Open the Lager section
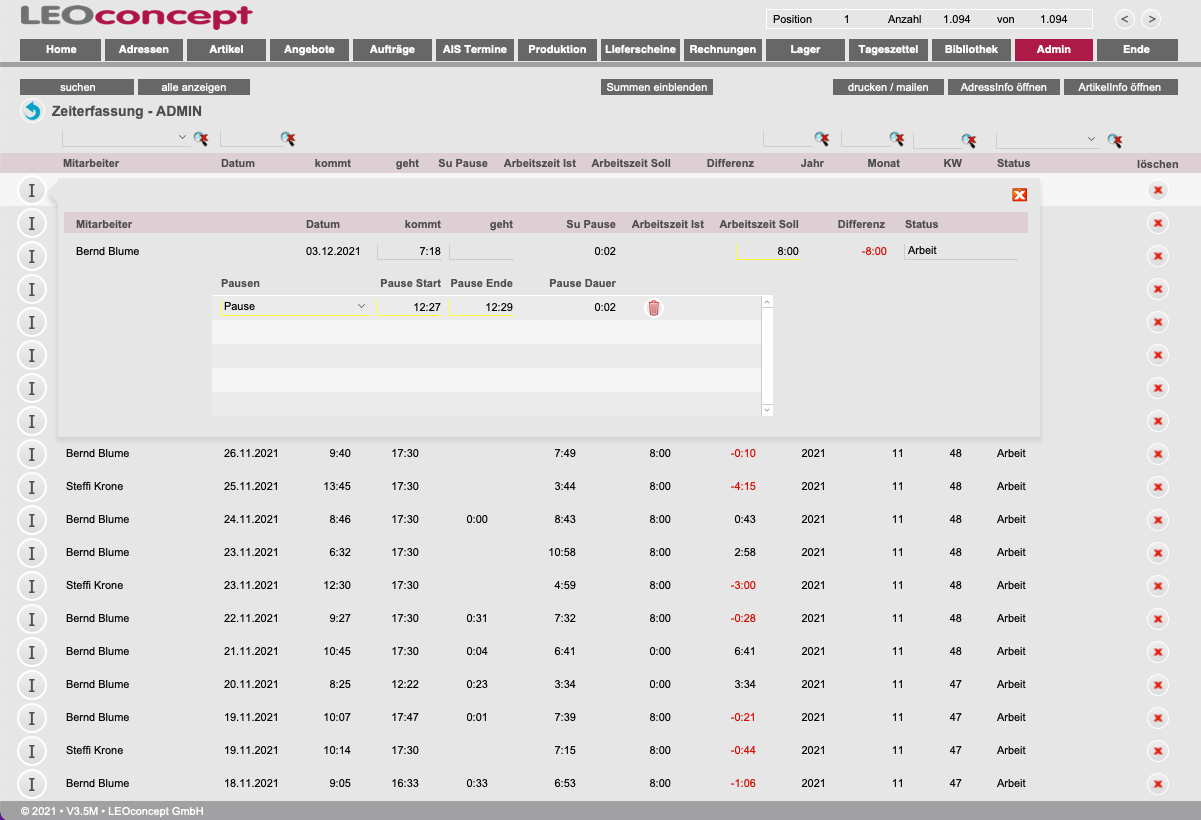Viewport: 1201px width, 820px height. [806, 49]
